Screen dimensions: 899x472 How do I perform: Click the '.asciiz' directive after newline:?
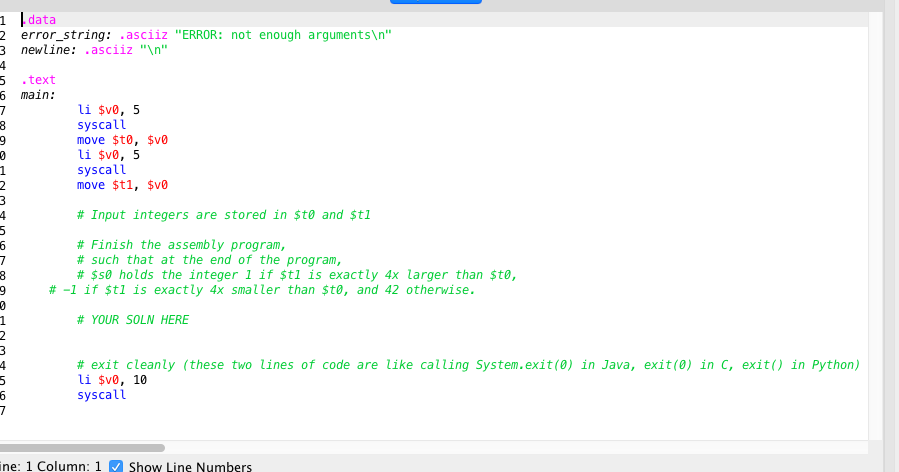[x=108, y=50]
